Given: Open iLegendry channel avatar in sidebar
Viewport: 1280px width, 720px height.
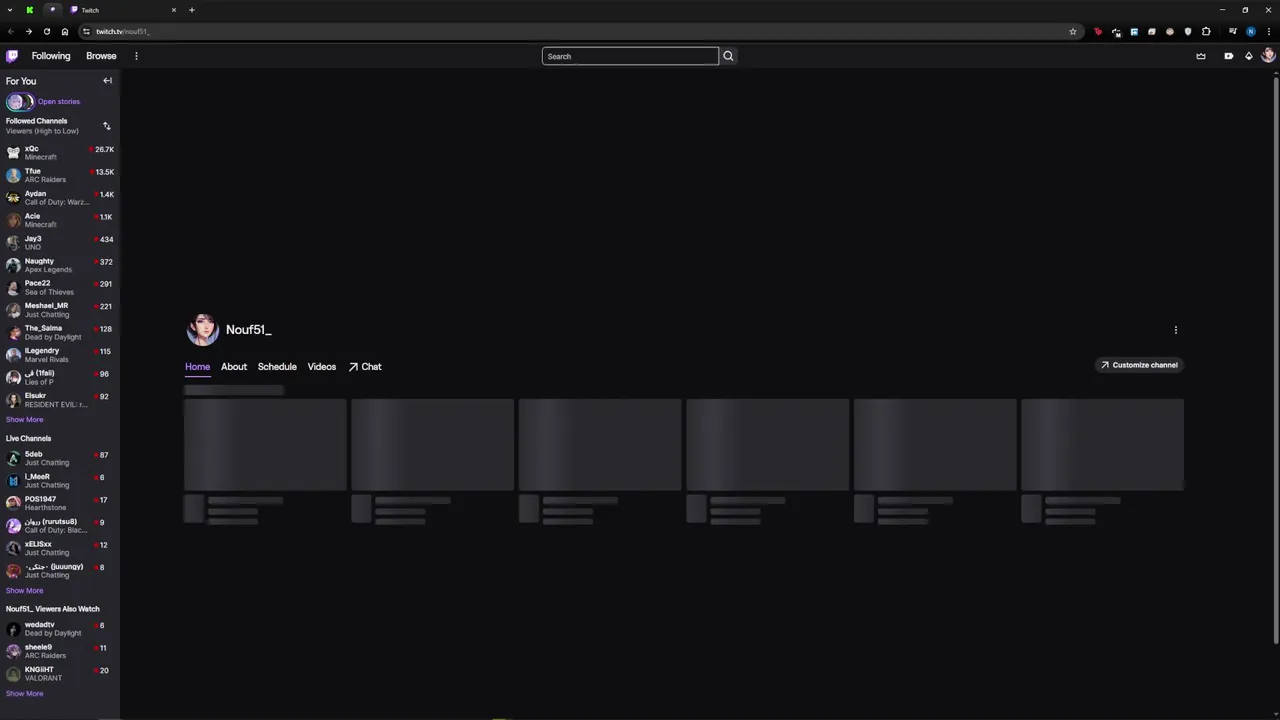Looking at the screenshot, I should pos(13,355).
